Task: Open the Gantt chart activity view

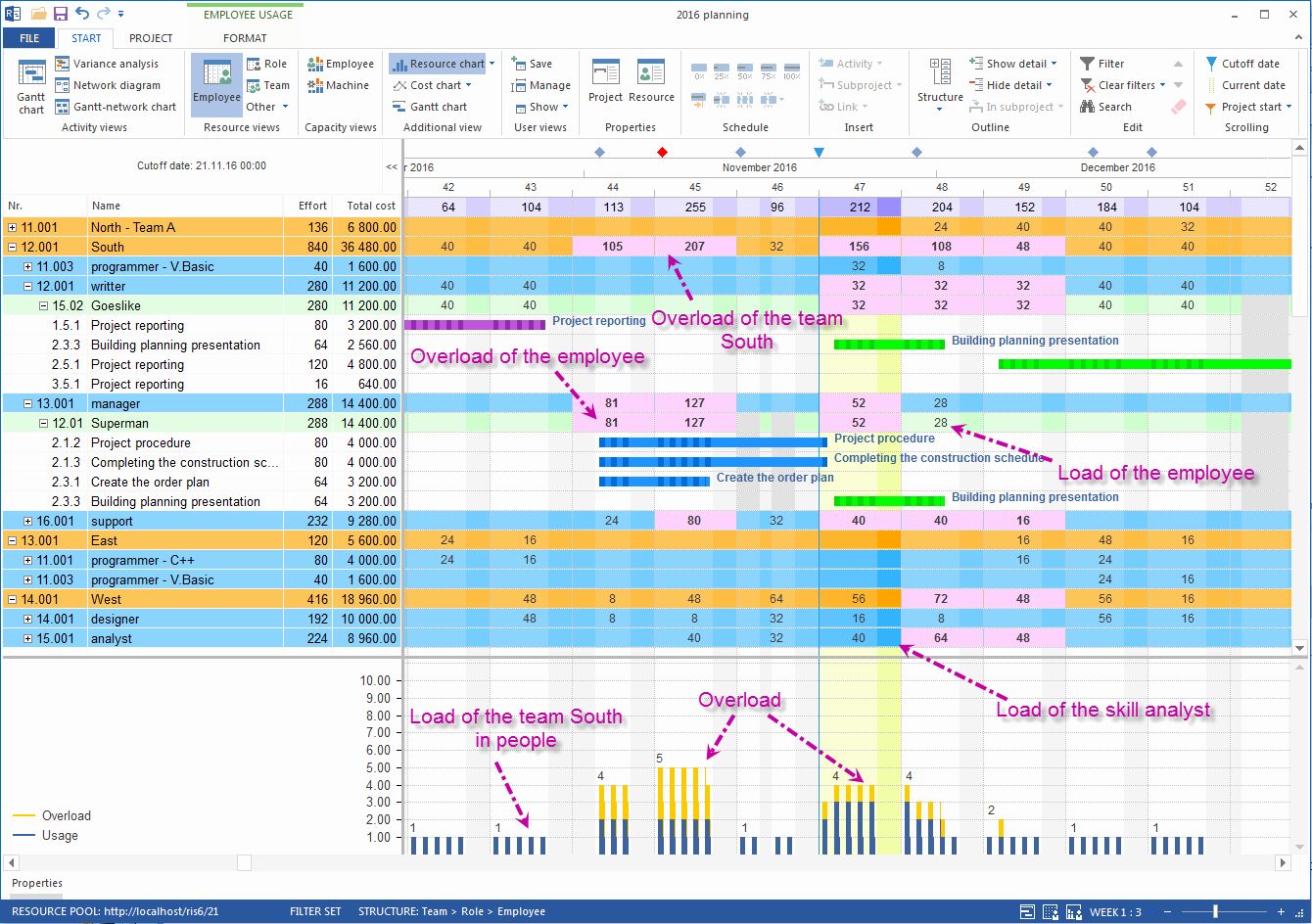Action: [x=31, y=86]
